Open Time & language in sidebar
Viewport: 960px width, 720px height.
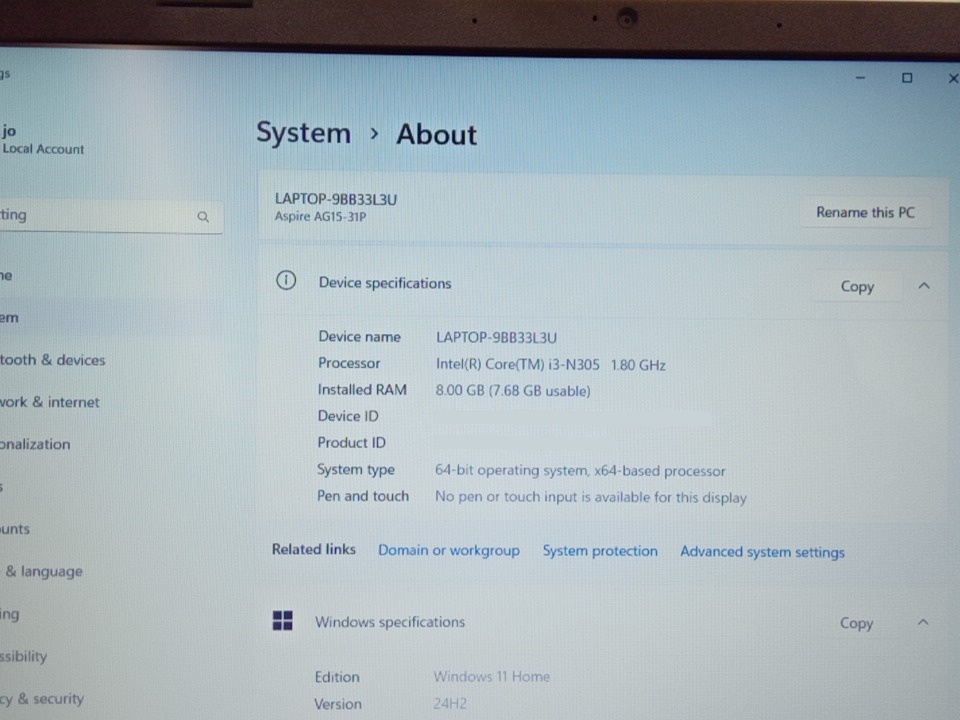(43, 572)
